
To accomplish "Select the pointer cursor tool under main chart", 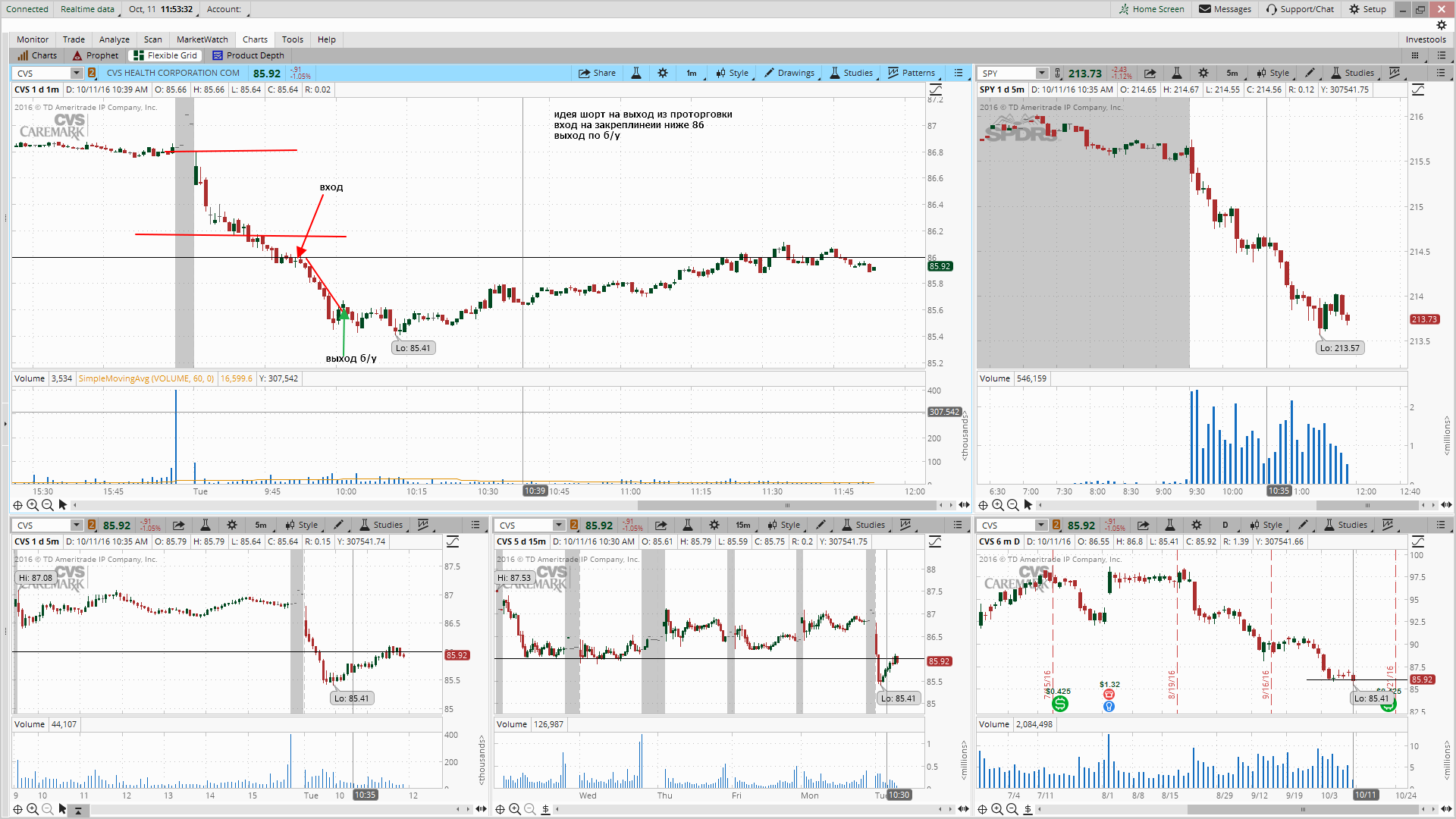I will point(63,505).
